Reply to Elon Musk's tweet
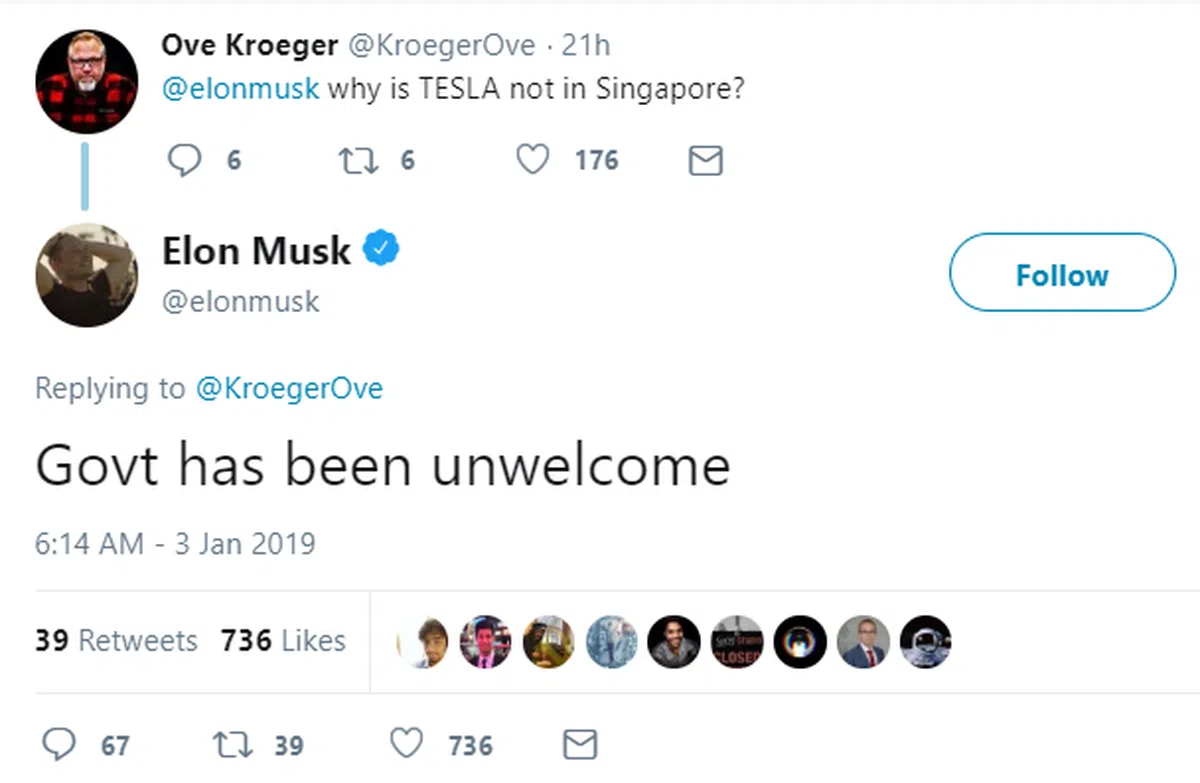1200x783 pixels. click(x=62, y=744)
